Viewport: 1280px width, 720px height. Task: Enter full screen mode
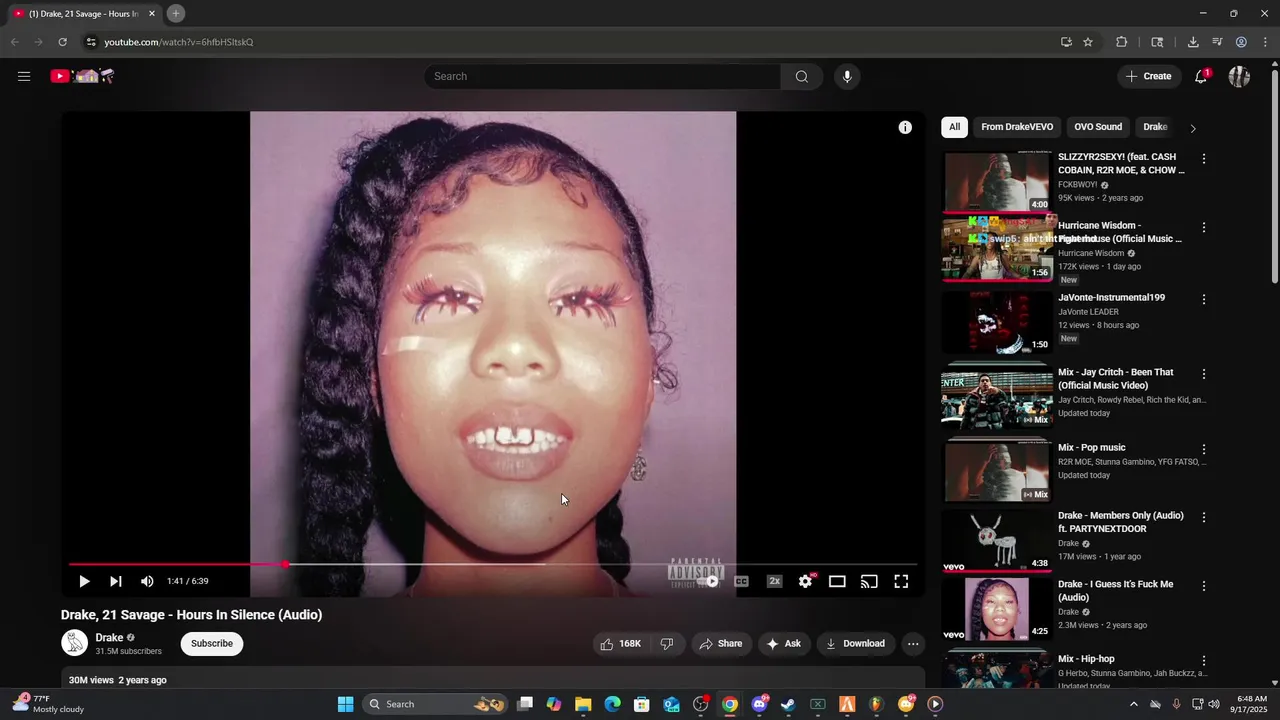click(x=901, y=581)
